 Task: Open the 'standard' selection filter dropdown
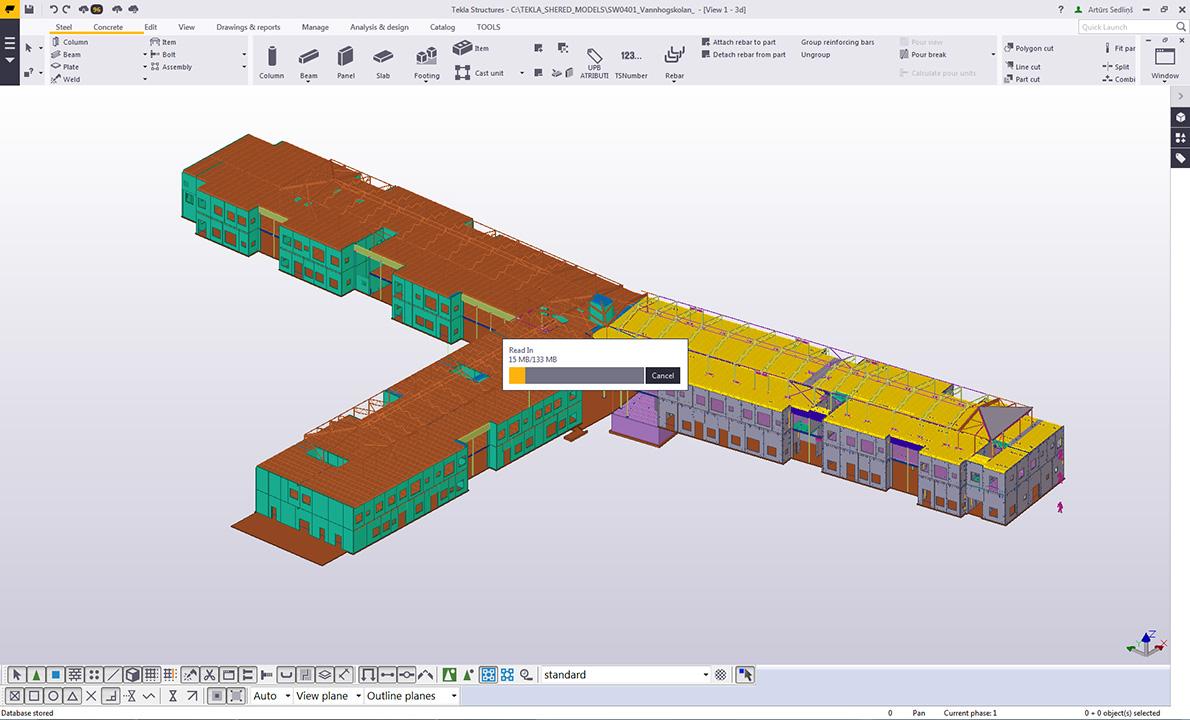coord(705,675)
